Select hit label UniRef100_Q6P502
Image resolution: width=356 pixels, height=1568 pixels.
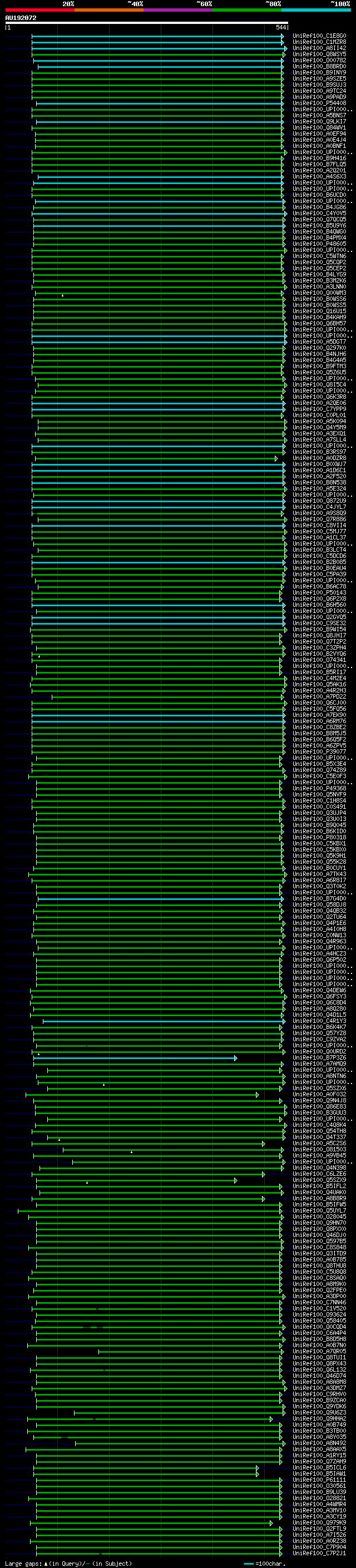pyautogui.click(x=319, y=959)
